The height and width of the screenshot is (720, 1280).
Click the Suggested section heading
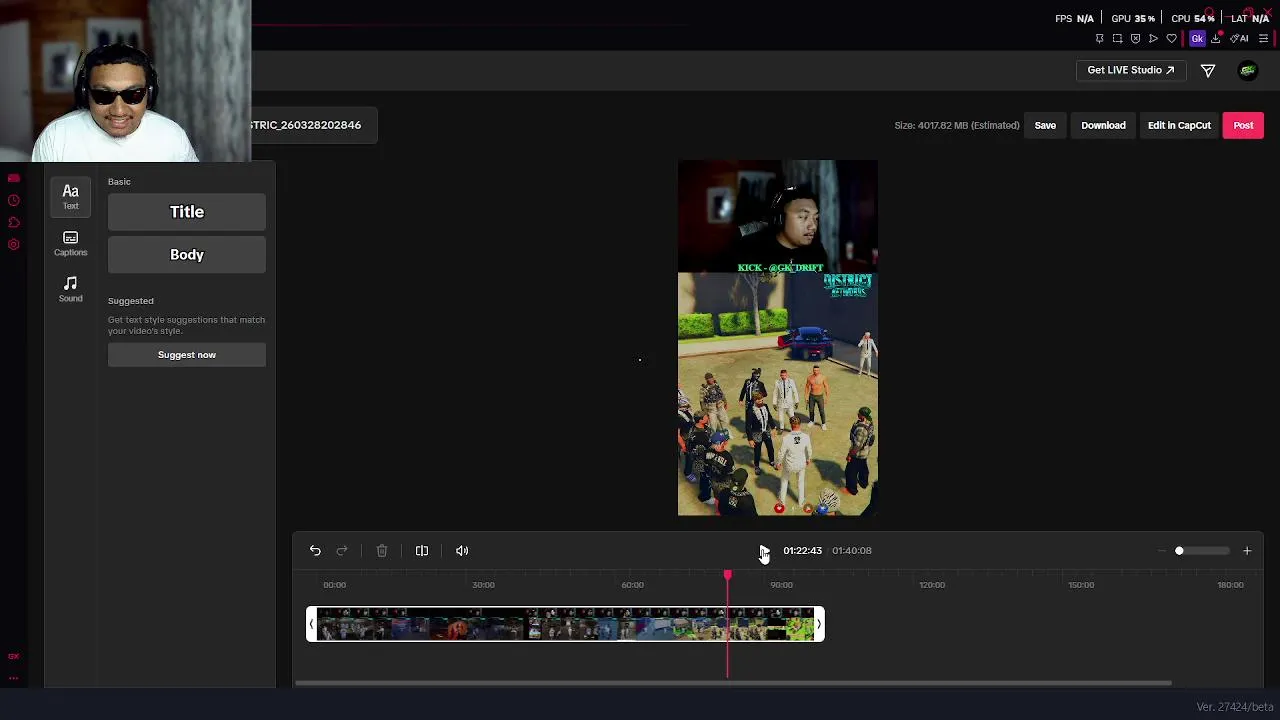point(131,301)
